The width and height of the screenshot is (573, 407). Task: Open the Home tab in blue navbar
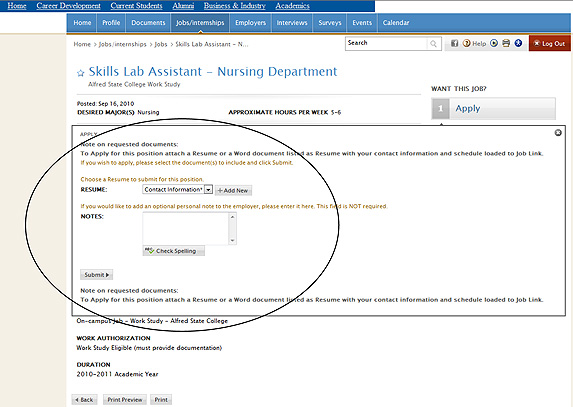point(82,23)
